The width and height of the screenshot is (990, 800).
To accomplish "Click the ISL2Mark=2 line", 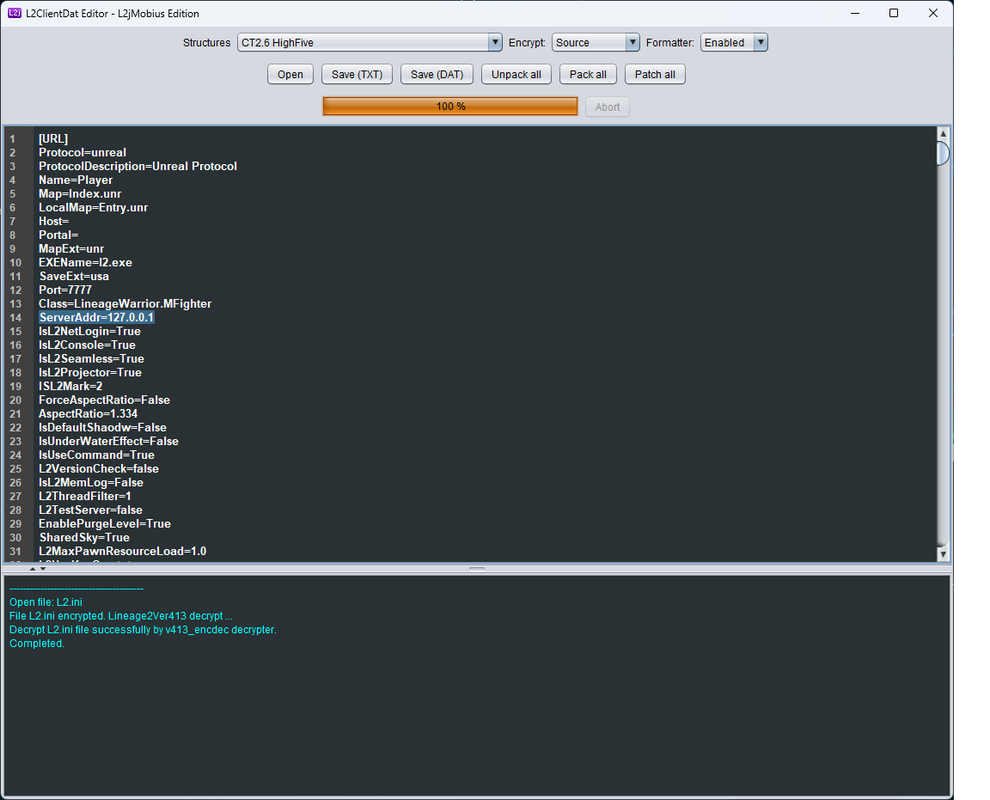I will [70, 386].
